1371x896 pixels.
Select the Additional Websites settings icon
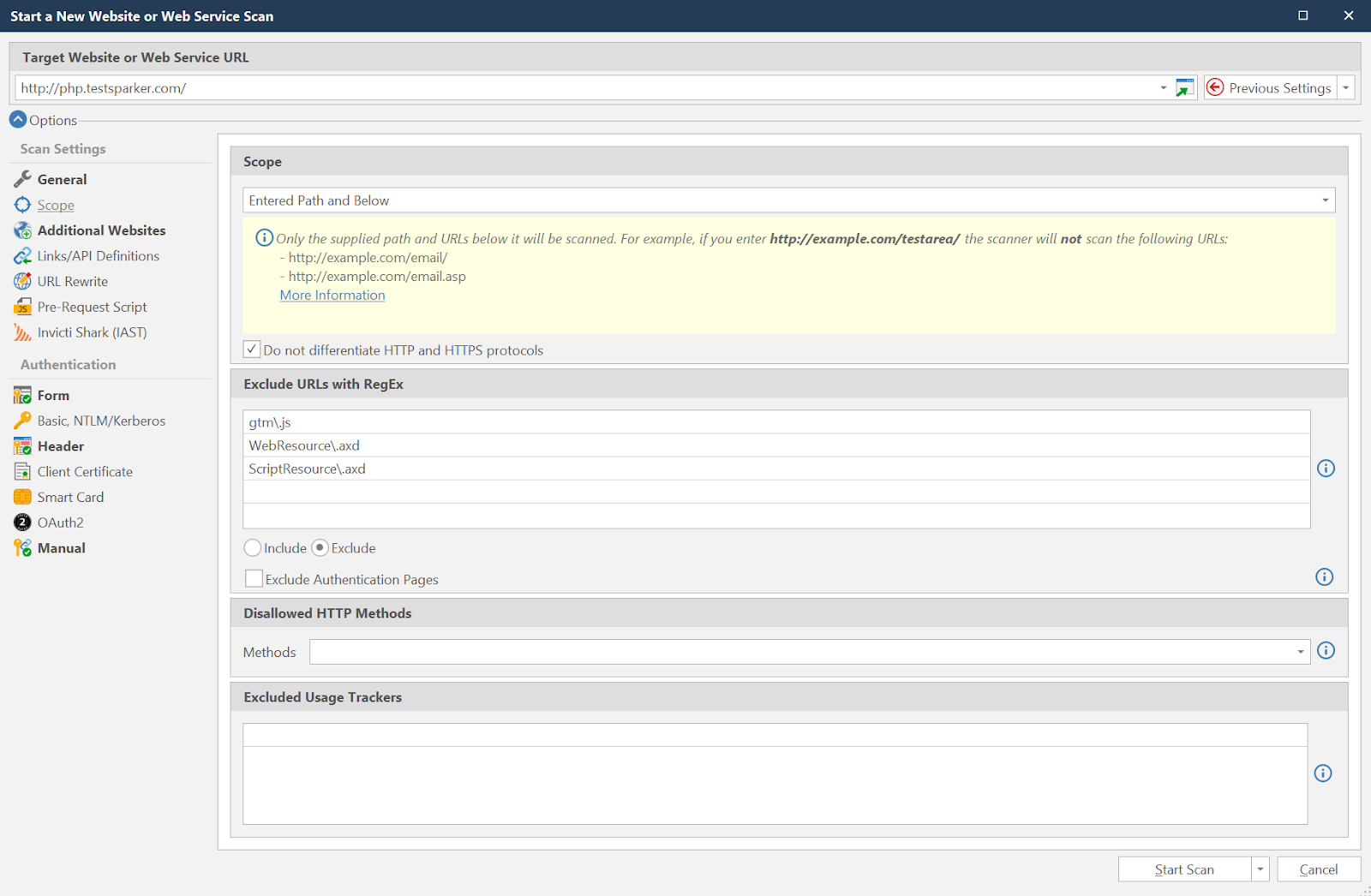22,230
